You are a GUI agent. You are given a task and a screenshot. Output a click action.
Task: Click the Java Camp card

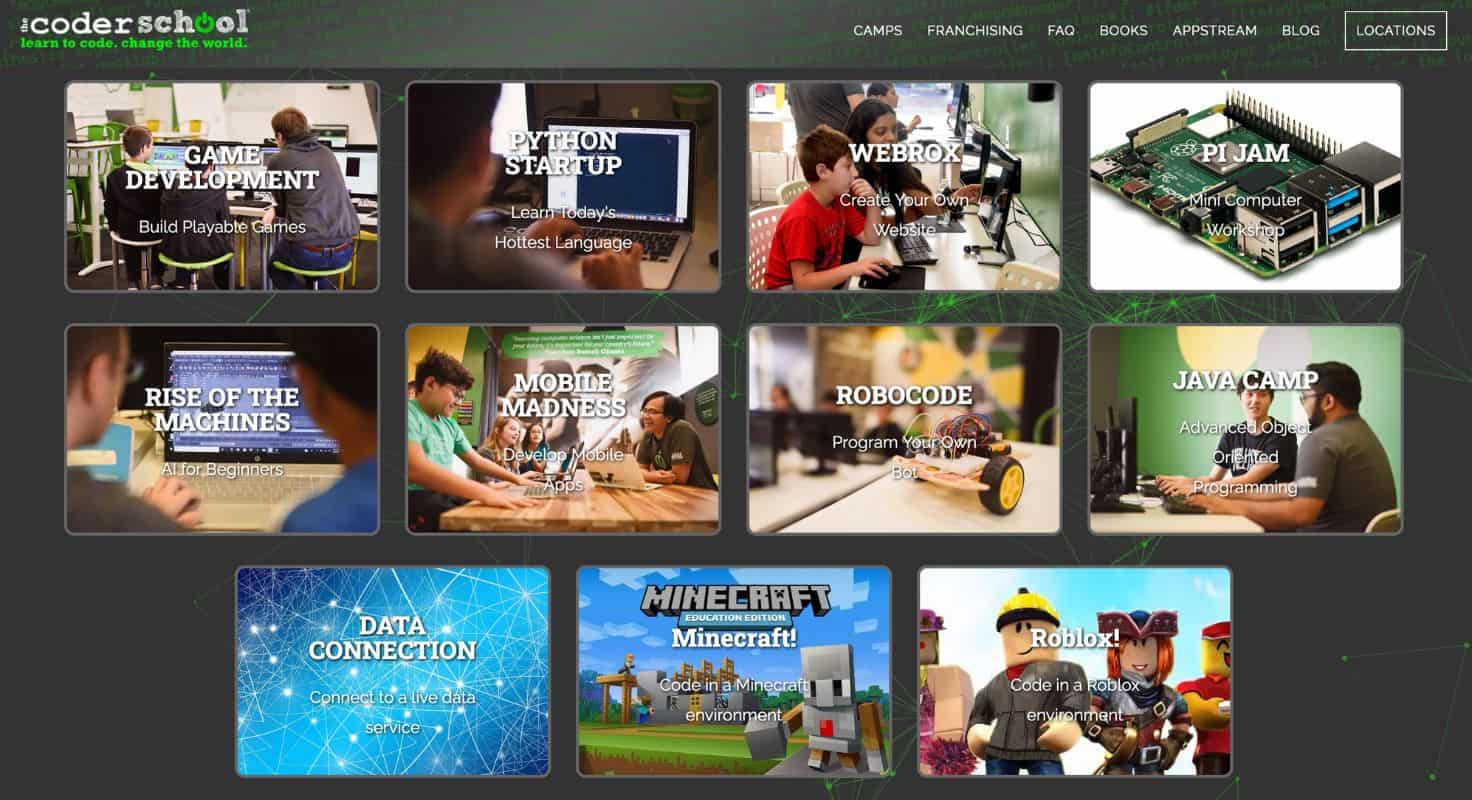[x=1244, y=428]
